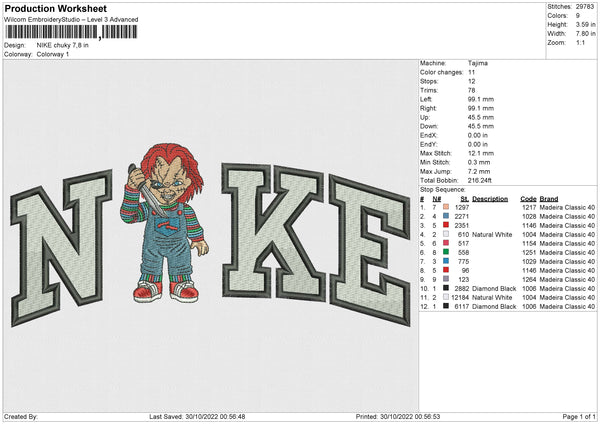Viewport: 600px width, 424px height.
Task: Select the 'Left:' label
Action: click(426, 99)
